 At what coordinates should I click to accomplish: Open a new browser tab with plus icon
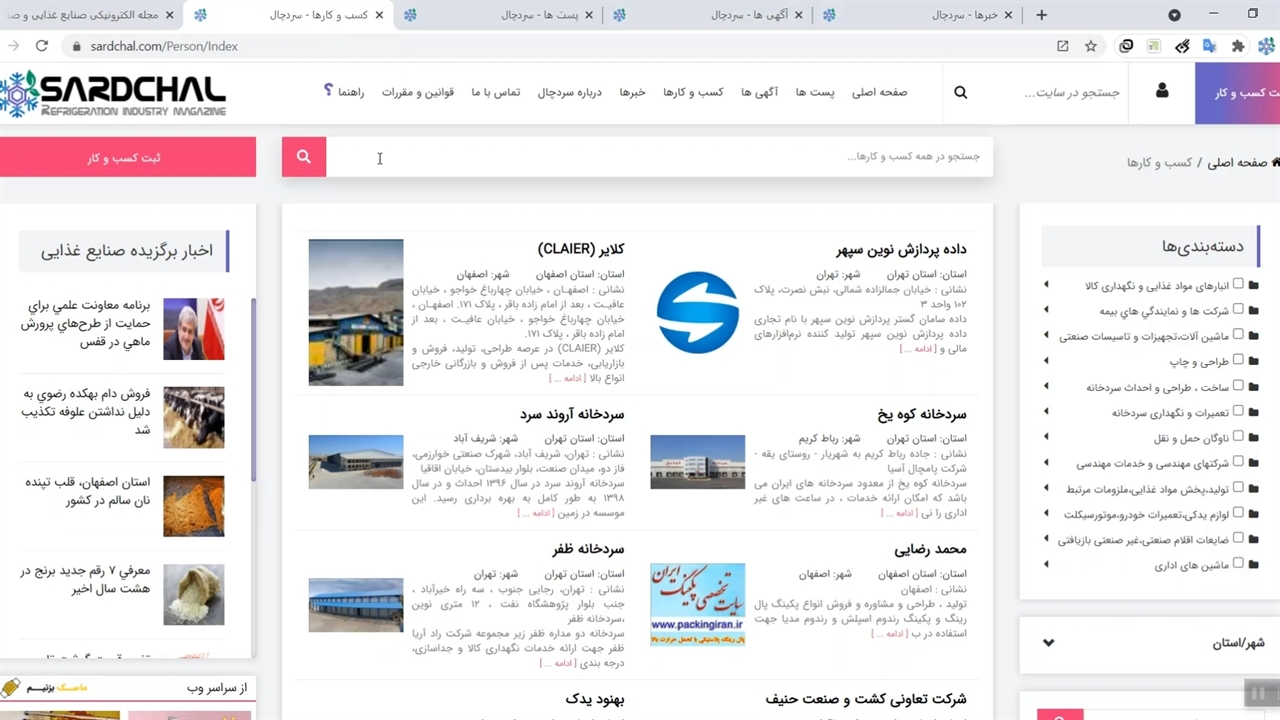[1042, 15]
